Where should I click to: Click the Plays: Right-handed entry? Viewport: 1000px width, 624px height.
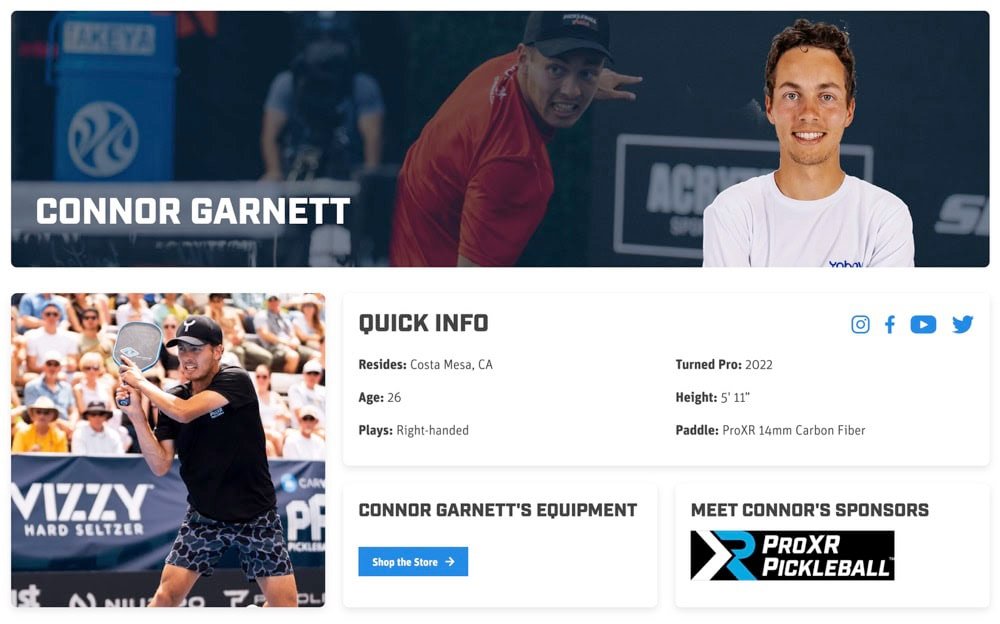point(413,430)
